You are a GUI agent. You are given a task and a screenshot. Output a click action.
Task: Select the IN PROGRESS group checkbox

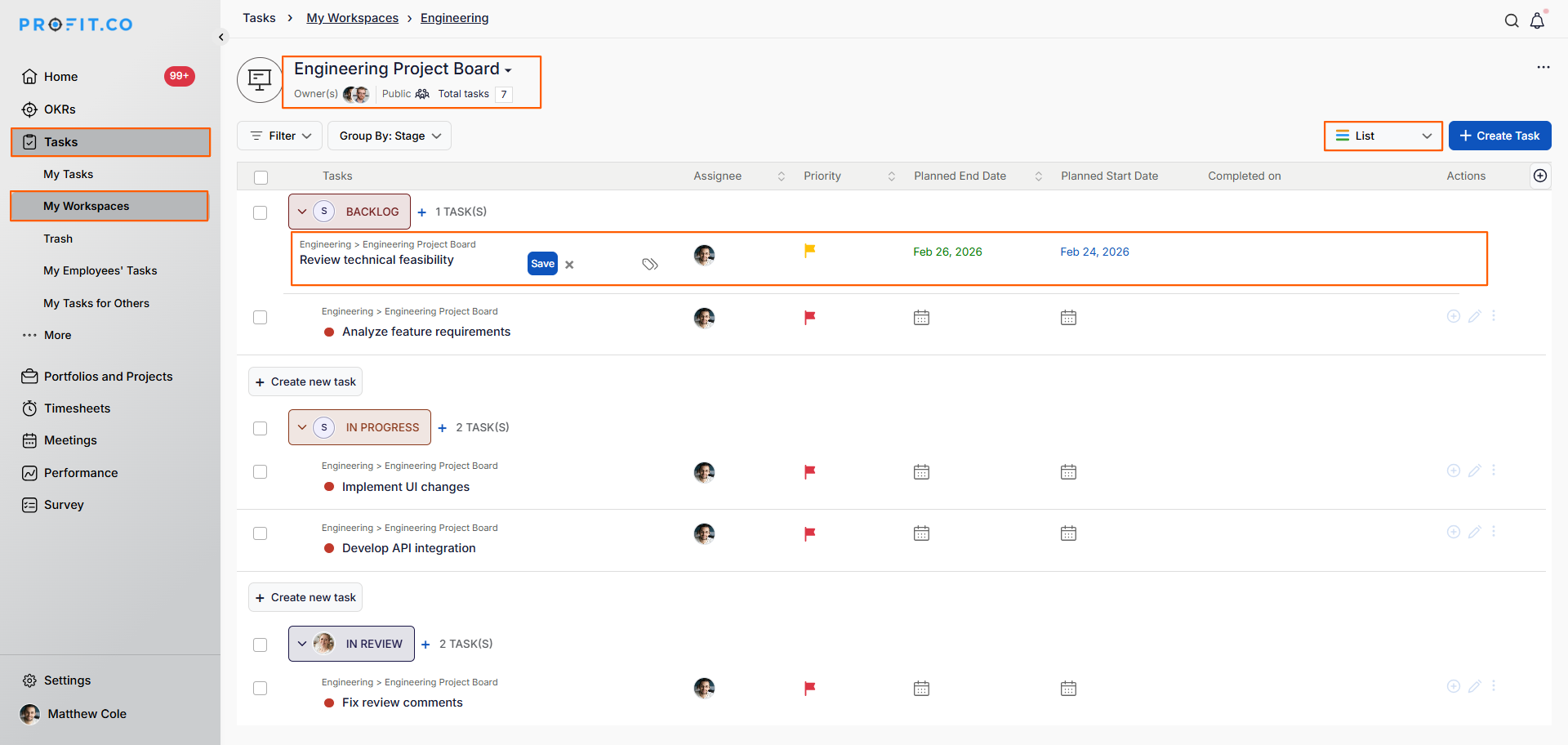click(x=261, y=428)
